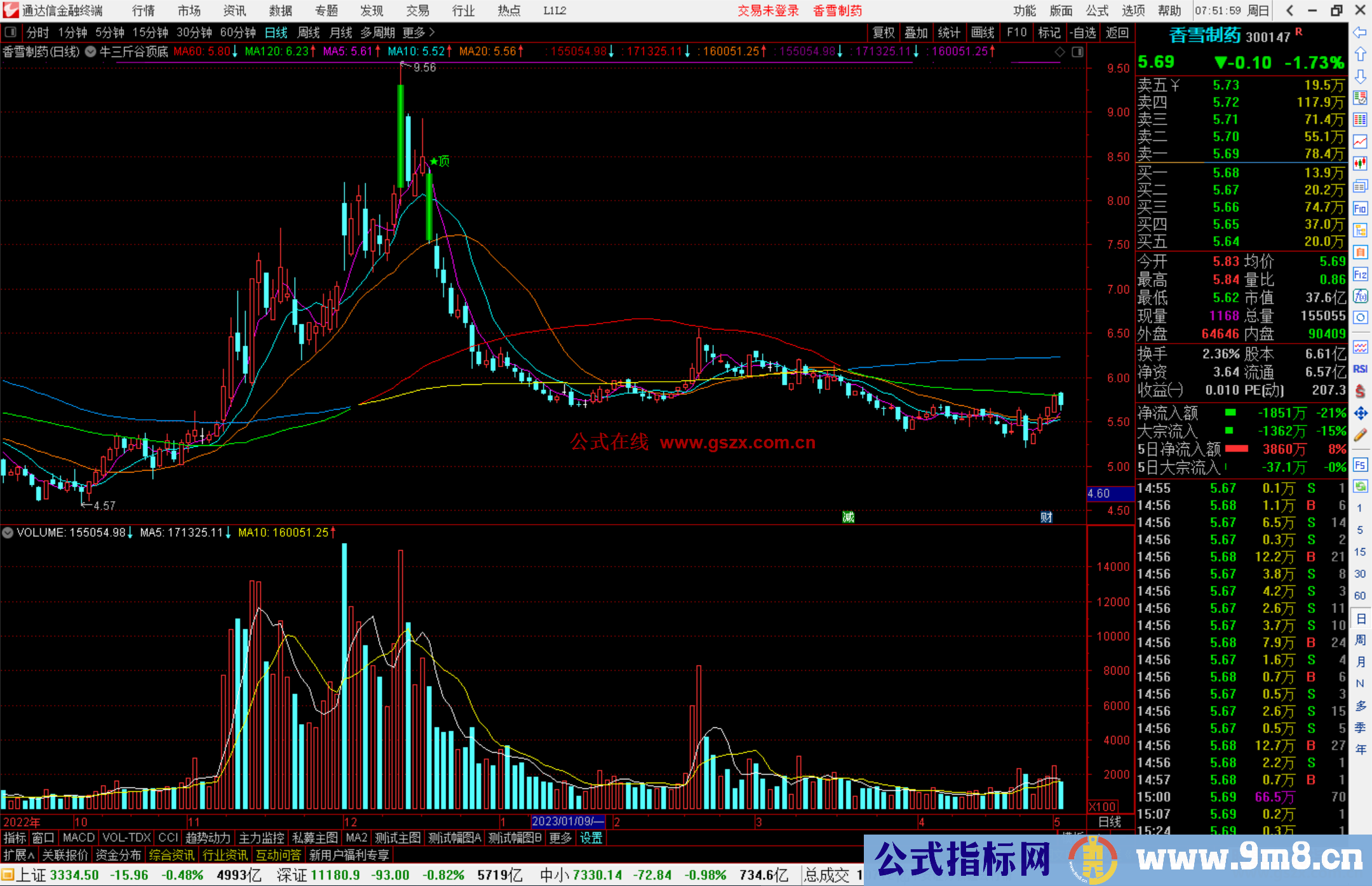Click the f(x) formula sidebar icon

pos(1360,296)
